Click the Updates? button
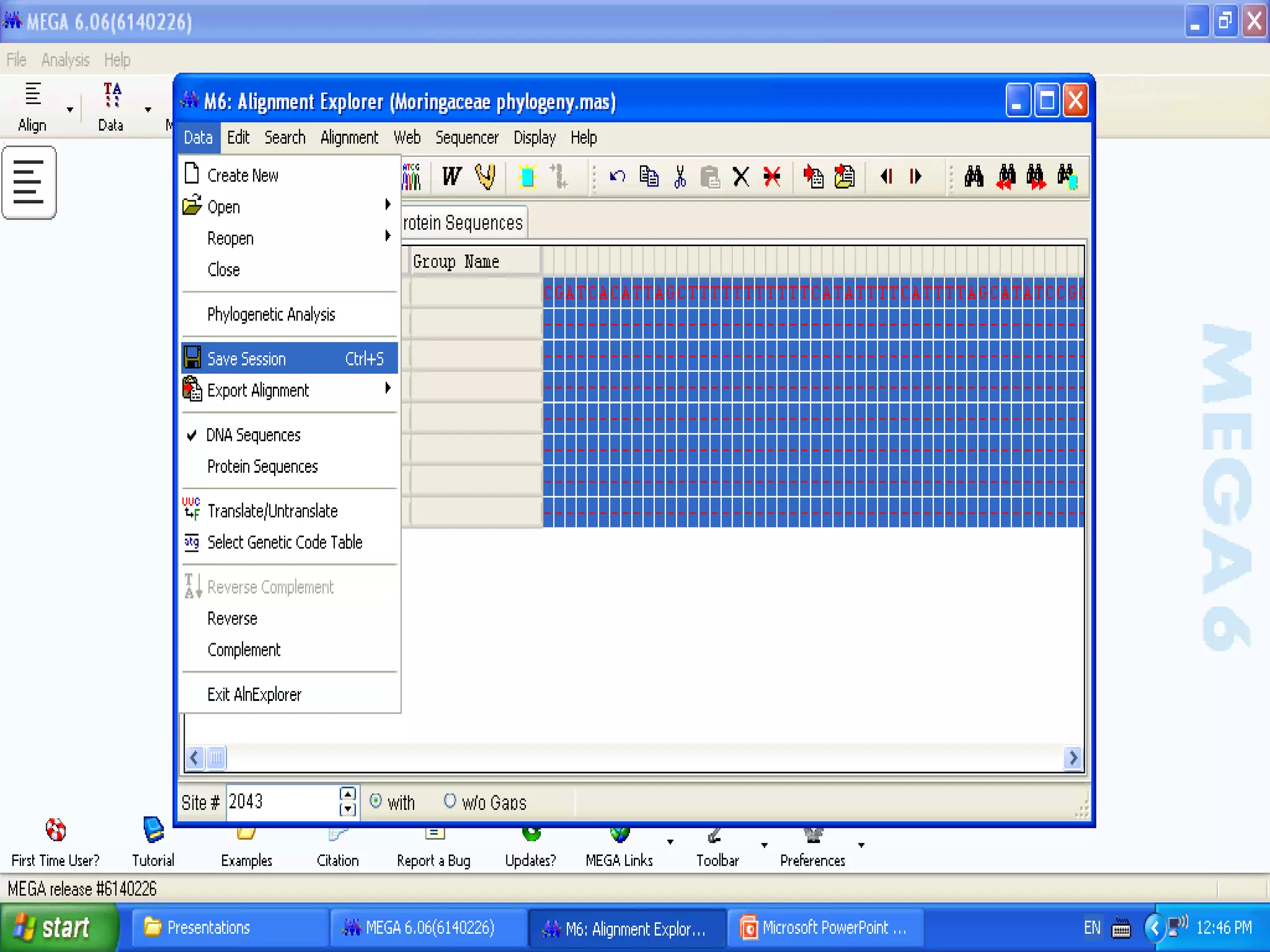Image resolution: width=1270 pixels, height=952 pixels. [530, 848]
